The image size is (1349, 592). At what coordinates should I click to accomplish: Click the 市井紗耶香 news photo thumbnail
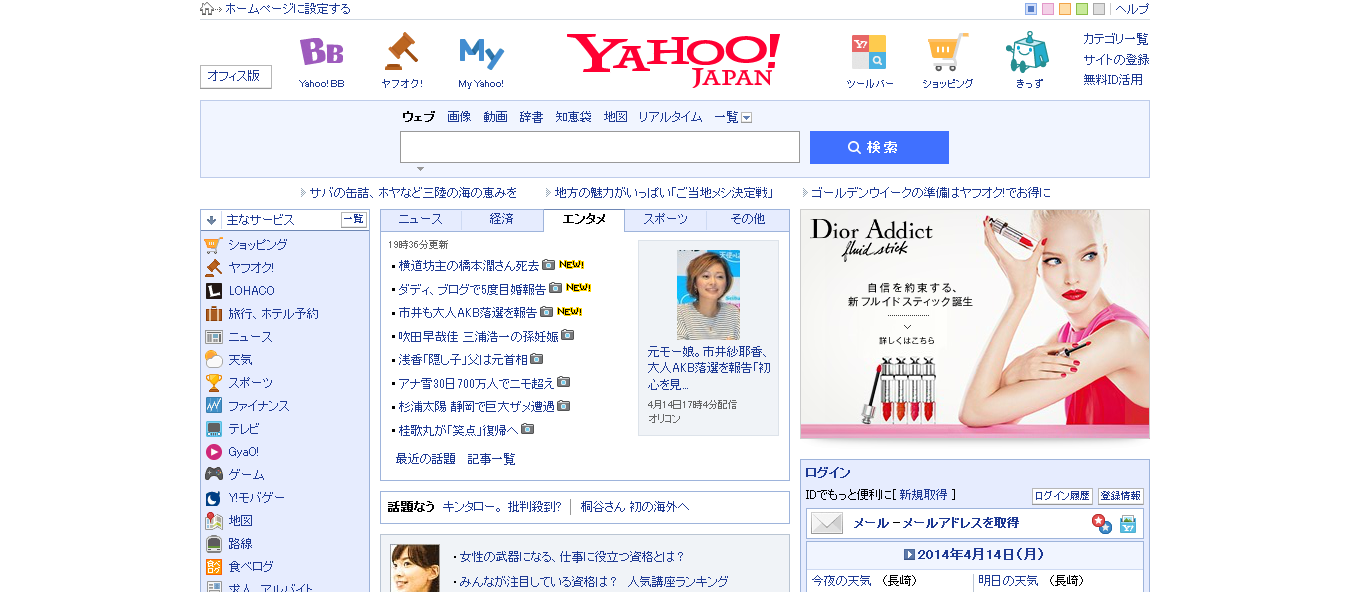tap(708, 295)
